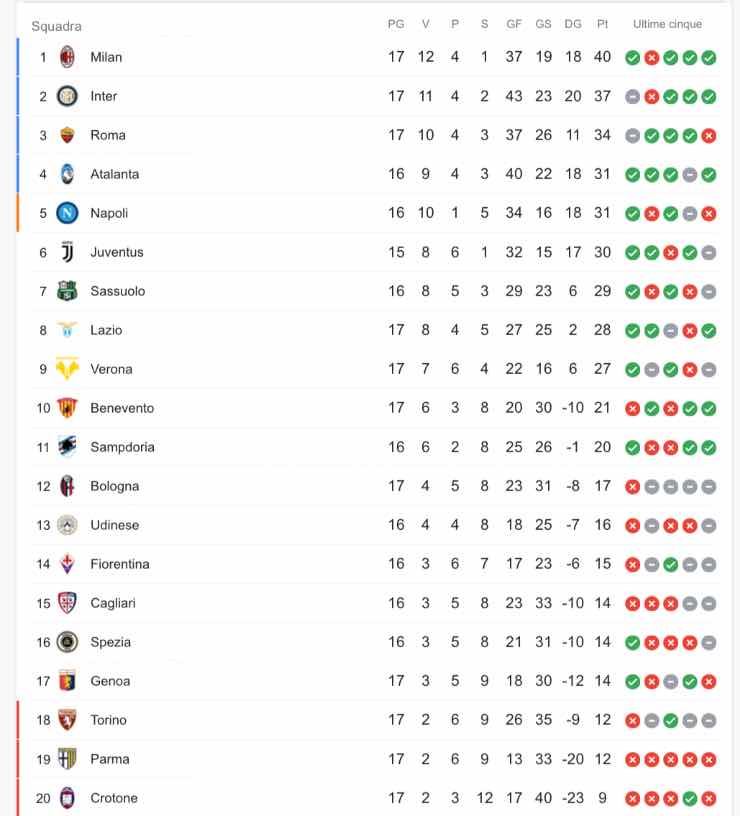740x816 pixels.
Task: Open the Lazio team link
Action: tap(106, 330)
